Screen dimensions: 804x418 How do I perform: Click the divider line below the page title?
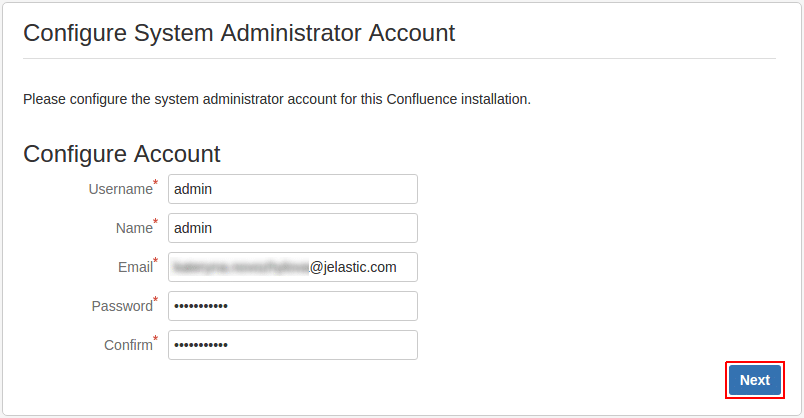tap(399, 58)
